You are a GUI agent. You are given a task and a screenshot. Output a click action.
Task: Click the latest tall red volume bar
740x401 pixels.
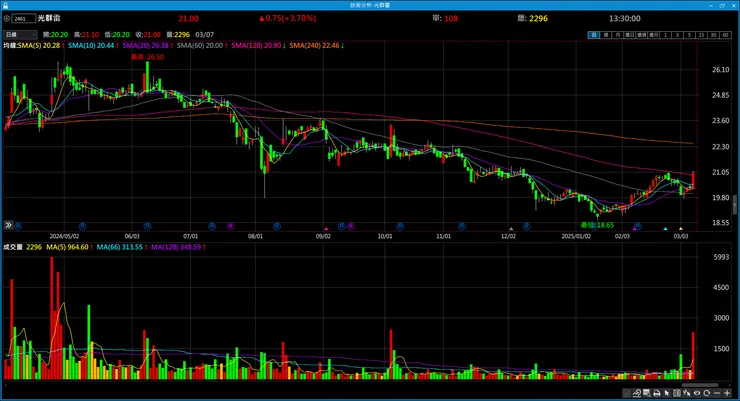(x=693, y=355)
